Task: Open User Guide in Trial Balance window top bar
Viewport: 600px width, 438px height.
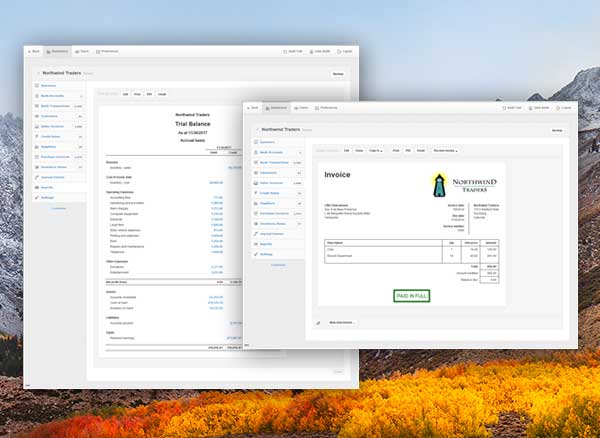Action: pos(320,51)
